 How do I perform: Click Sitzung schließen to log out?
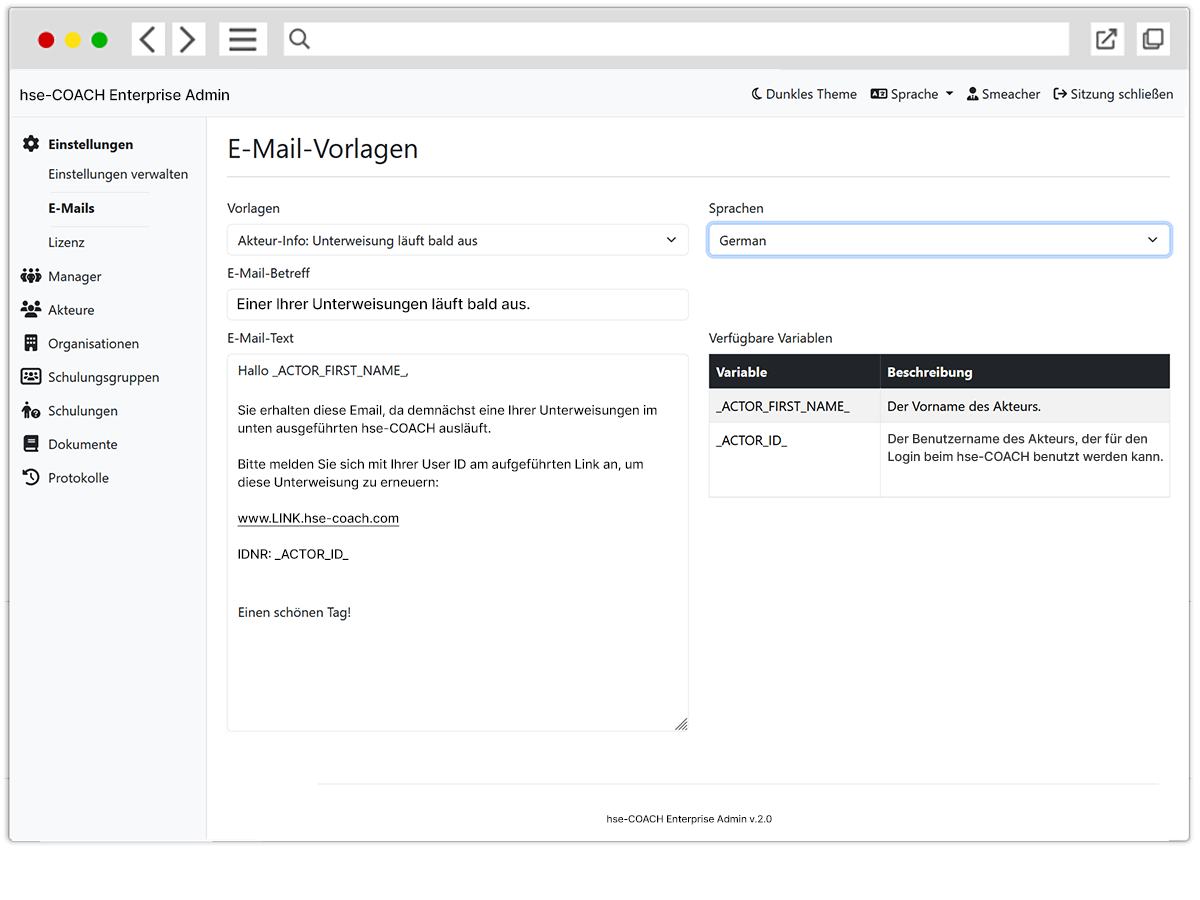point(1113,94)
